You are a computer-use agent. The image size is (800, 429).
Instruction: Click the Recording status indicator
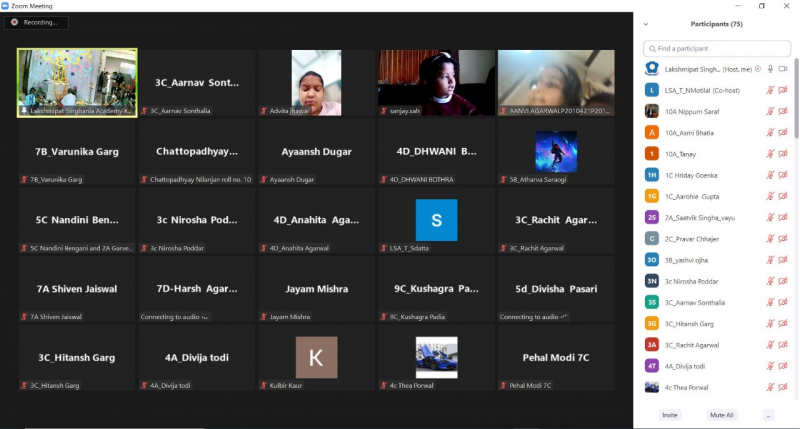click(34, 22)
